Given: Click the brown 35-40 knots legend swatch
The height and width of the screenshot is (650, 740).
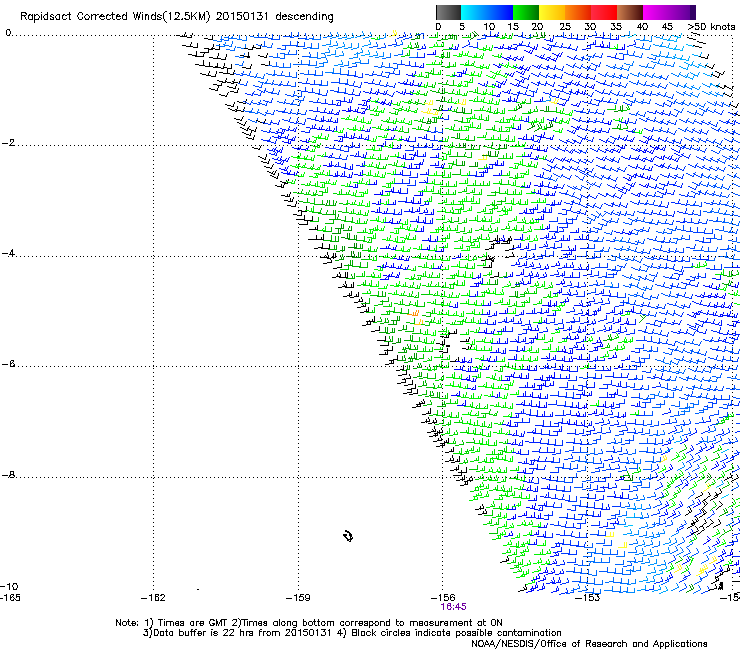Looking at the screenshot, I should tap(630, 12).
